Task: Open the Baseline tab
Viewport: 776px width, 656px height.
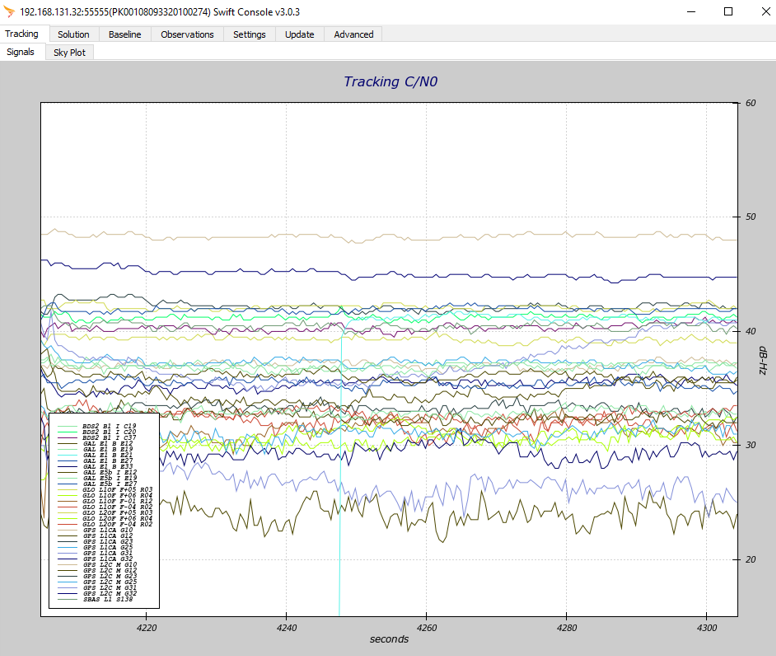Action: tap(125, 34)
